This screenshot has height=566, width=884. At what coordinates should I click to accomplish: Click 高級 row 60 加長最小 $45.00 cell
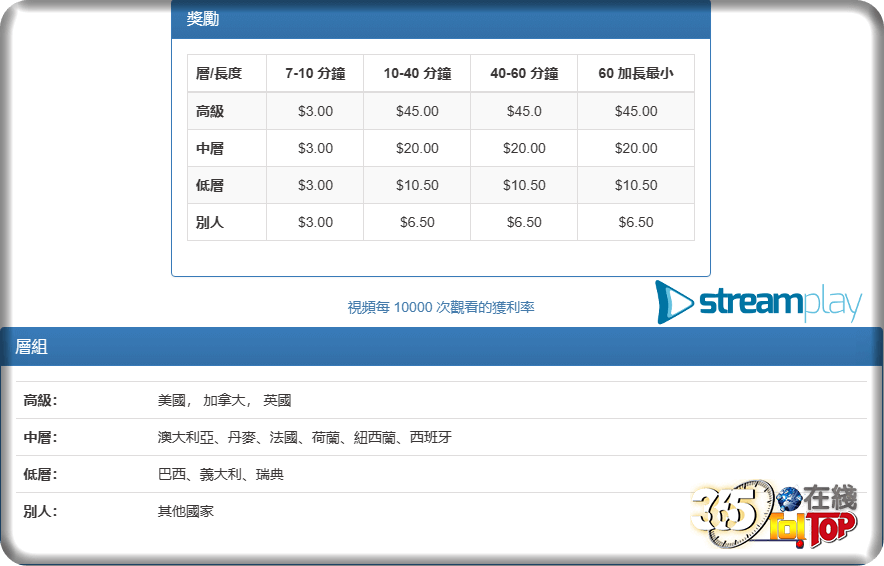click(x=636, y=111)
